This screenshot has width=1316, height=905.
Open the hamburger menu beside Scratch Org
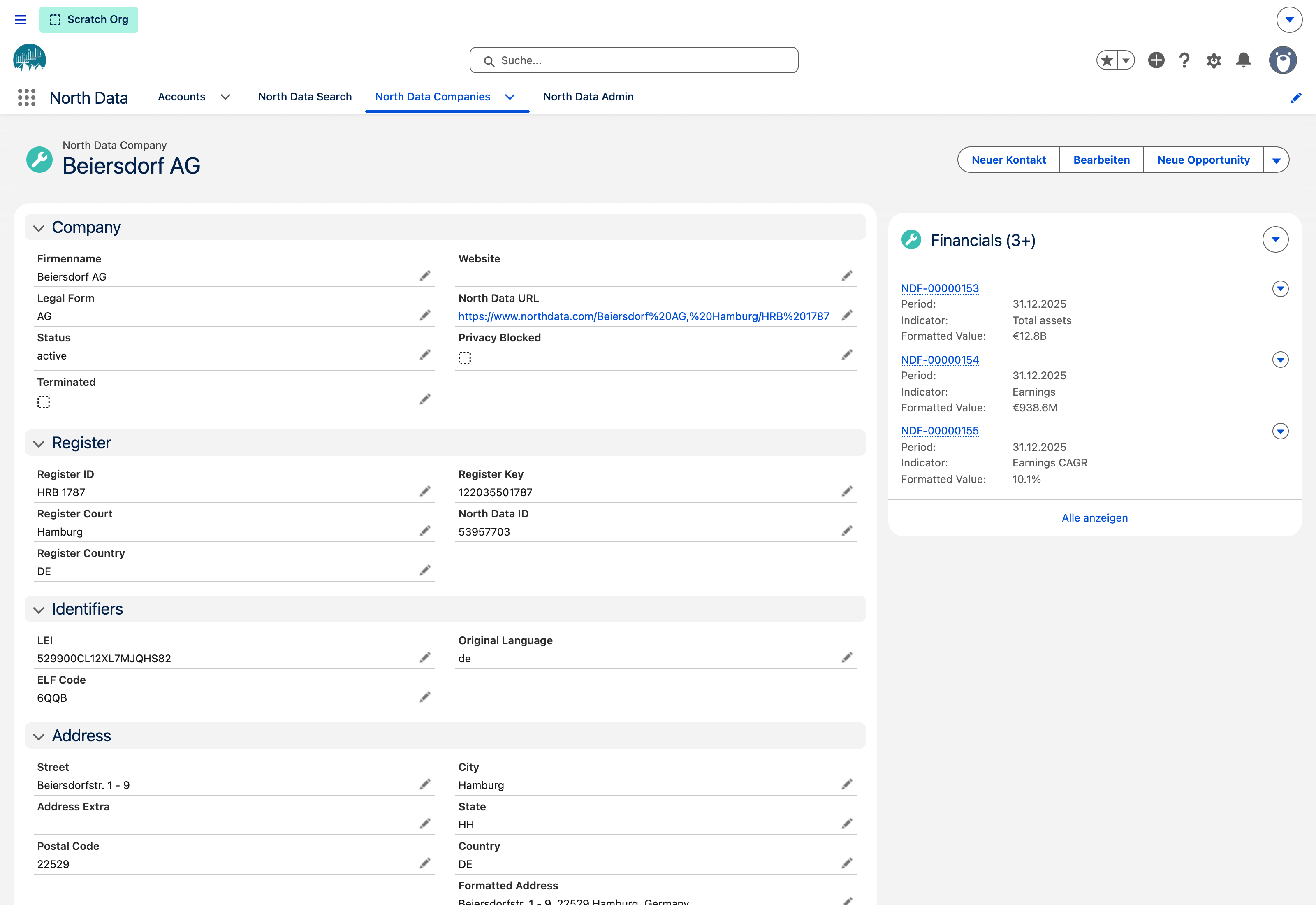pyautogui.click(x=21, y=20)
